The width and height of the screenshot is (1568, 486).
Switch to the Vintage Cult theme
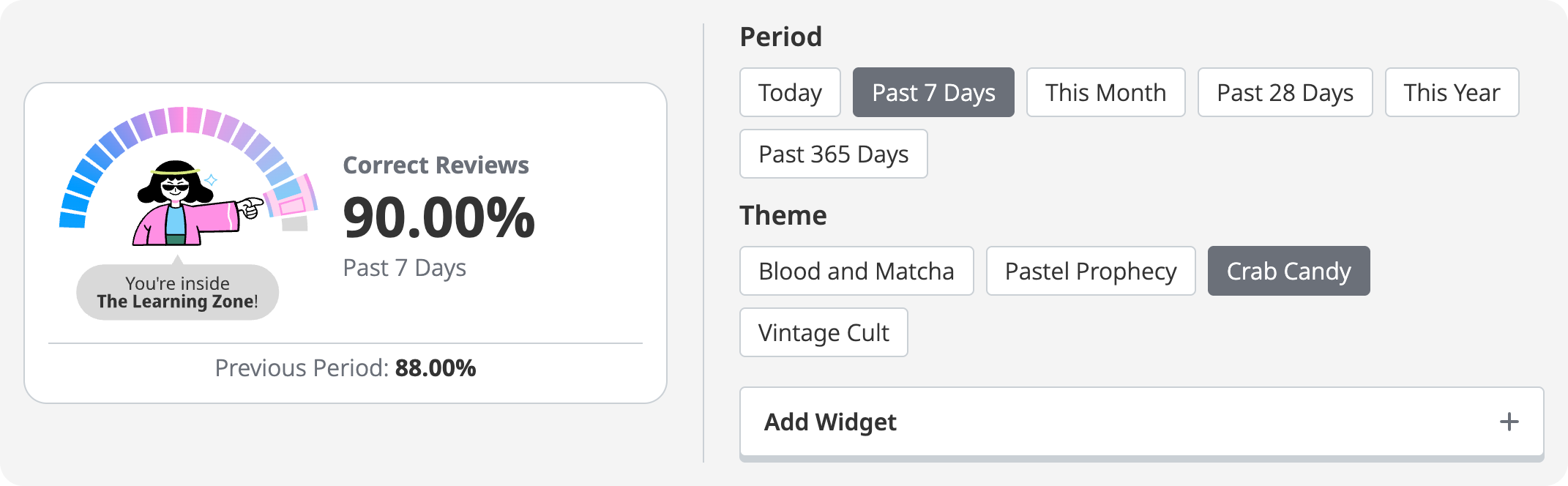824,332
